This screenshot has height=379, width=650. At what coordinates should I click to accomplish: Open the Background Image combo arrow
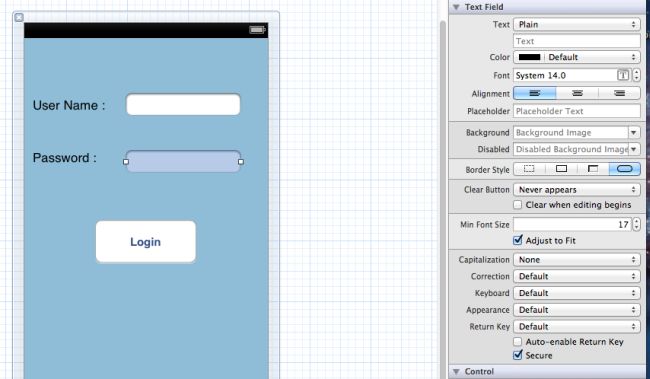634,132
